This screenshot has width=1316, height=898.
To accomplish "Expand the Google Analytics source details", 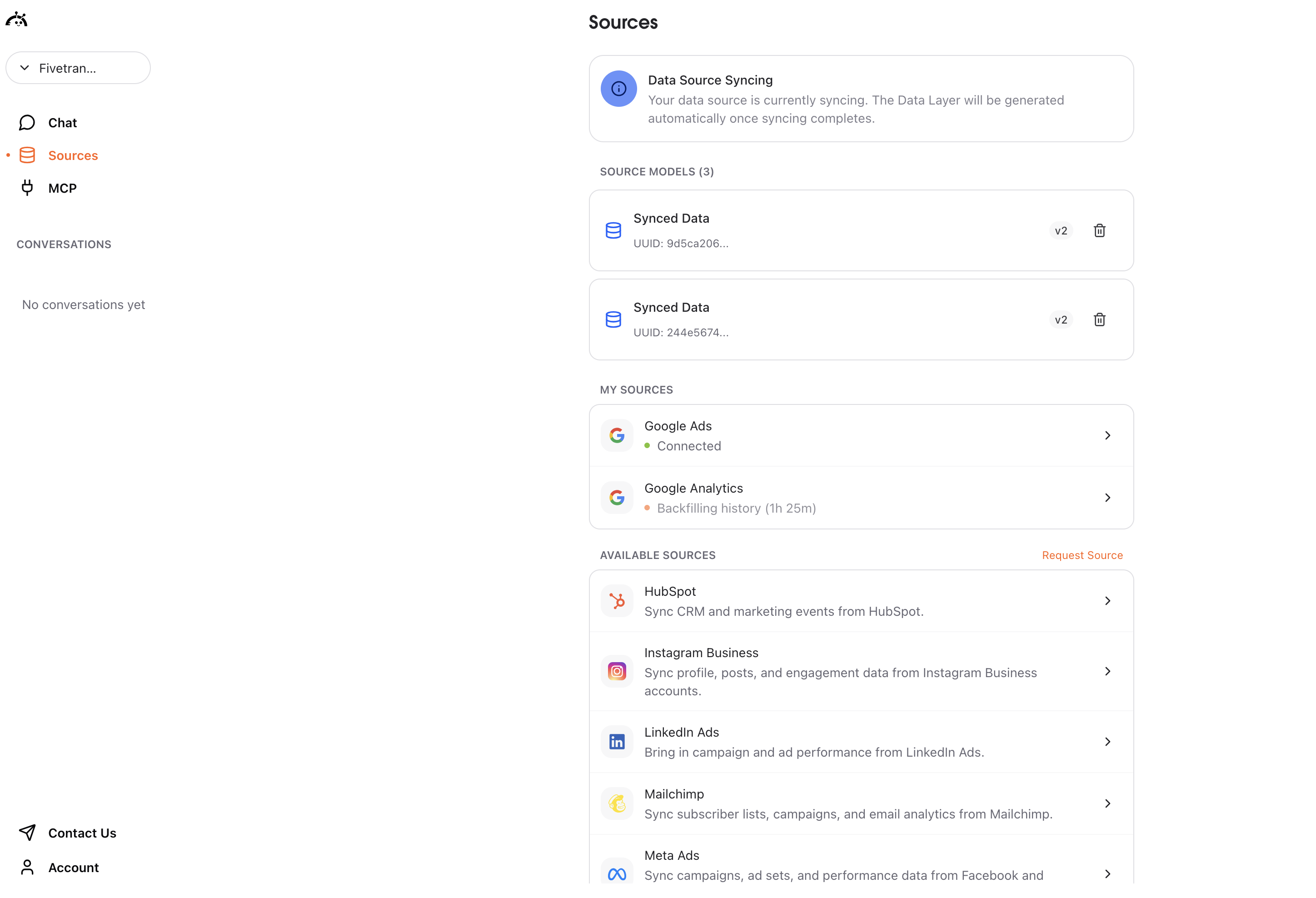I will (1107, 497).
